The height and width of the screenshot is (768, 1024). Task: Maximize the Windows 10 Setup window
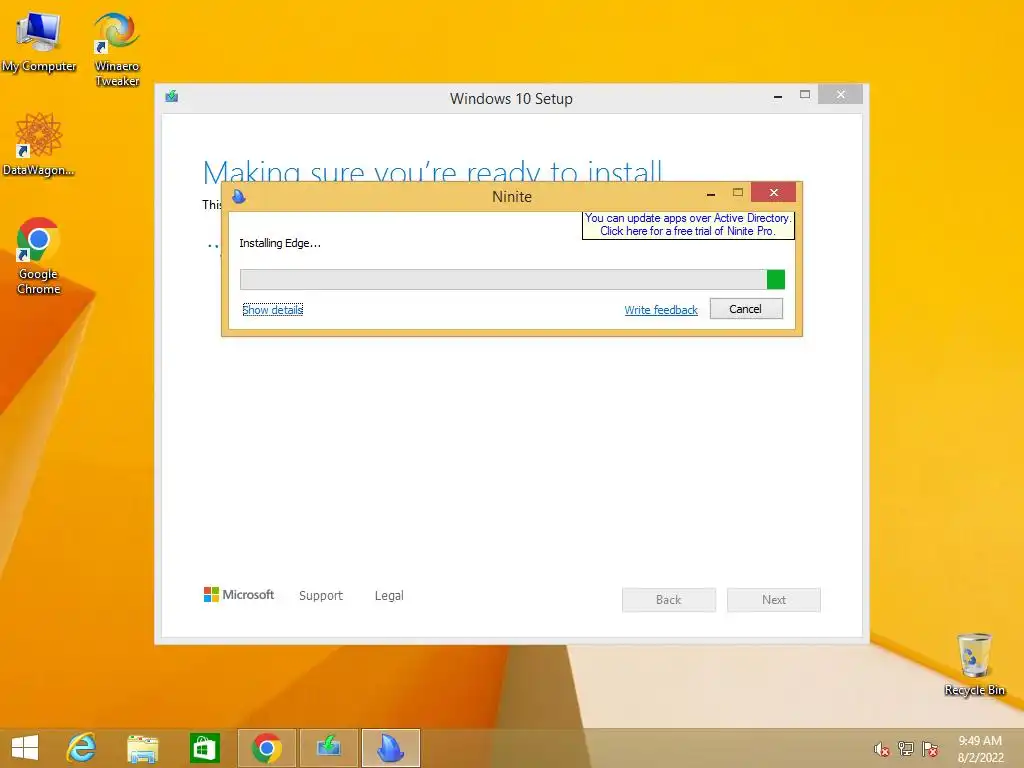(x=805, y=95)
